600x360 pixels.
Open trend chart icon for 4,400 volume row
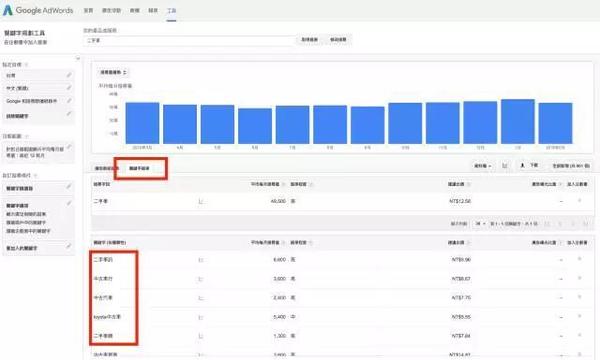[201, 260]
